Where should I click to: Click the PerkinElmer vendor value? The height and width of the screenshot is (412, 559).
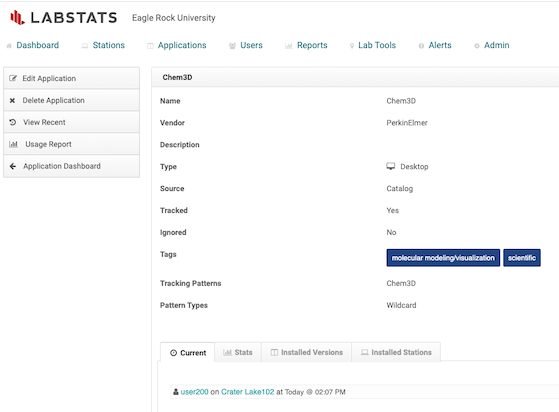[407, 123]
